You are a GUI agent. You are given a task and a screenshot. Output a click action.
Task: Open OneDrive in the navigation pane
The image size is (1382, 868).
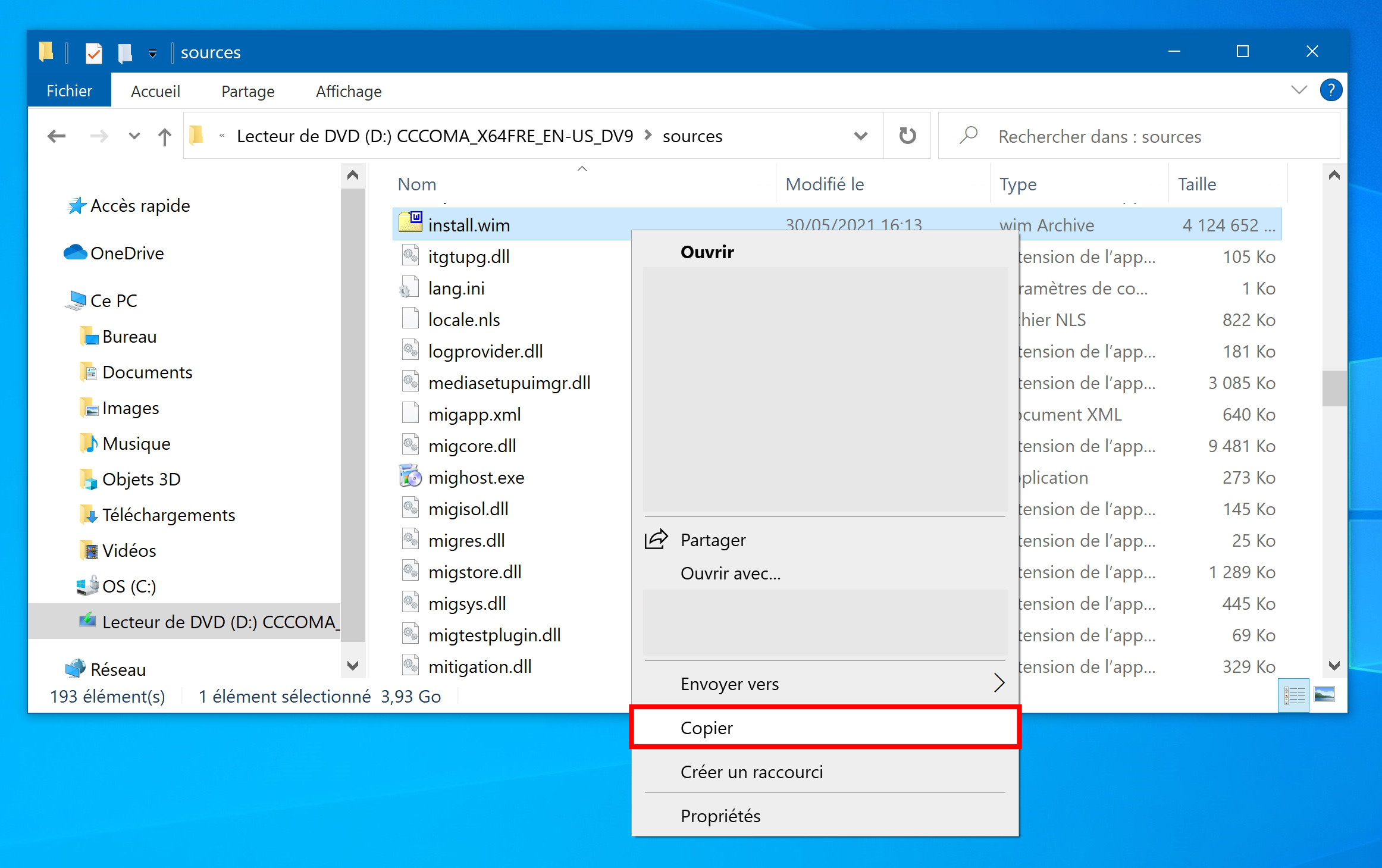tap(114, 253)
